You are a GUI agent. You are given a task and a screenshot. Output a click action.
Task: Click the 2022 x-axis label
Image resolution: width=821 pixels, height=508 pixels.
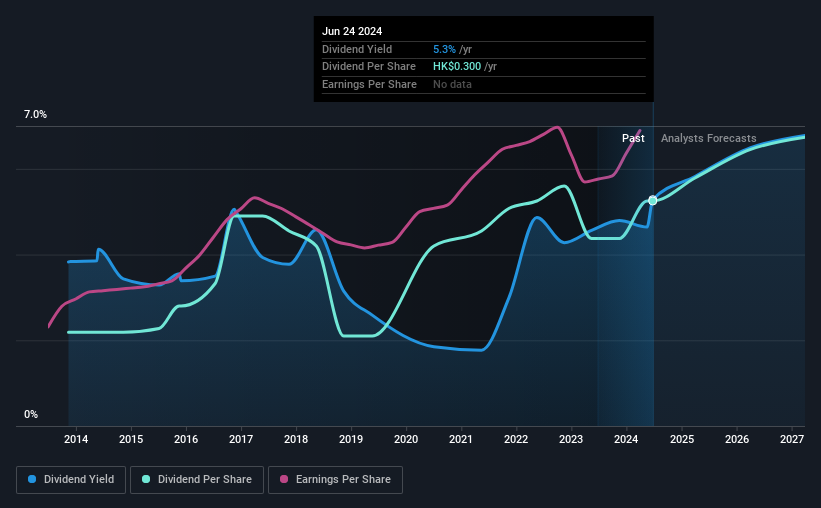(516, 439)
